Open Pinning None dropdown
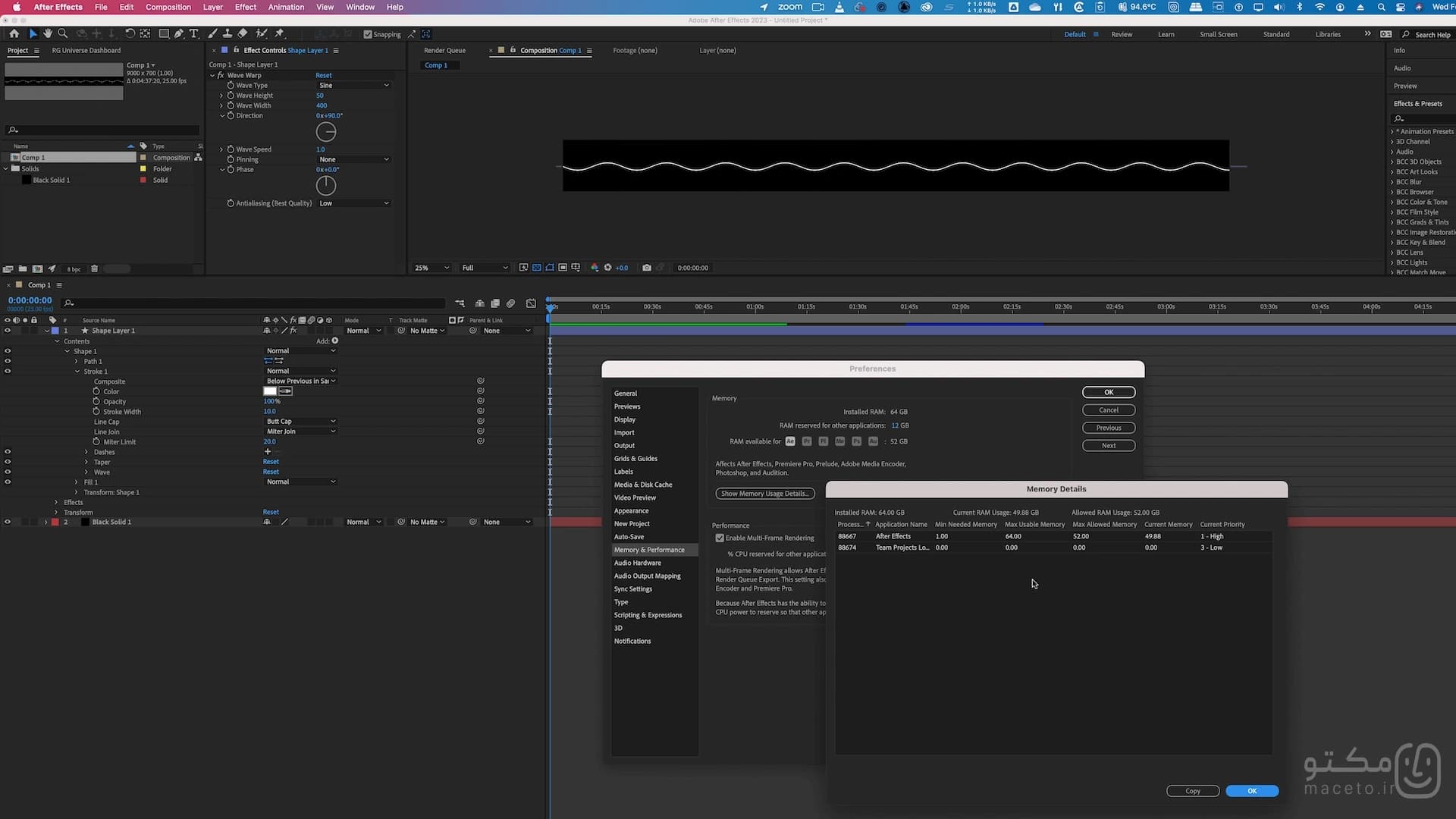 click(x=353, y=159)
